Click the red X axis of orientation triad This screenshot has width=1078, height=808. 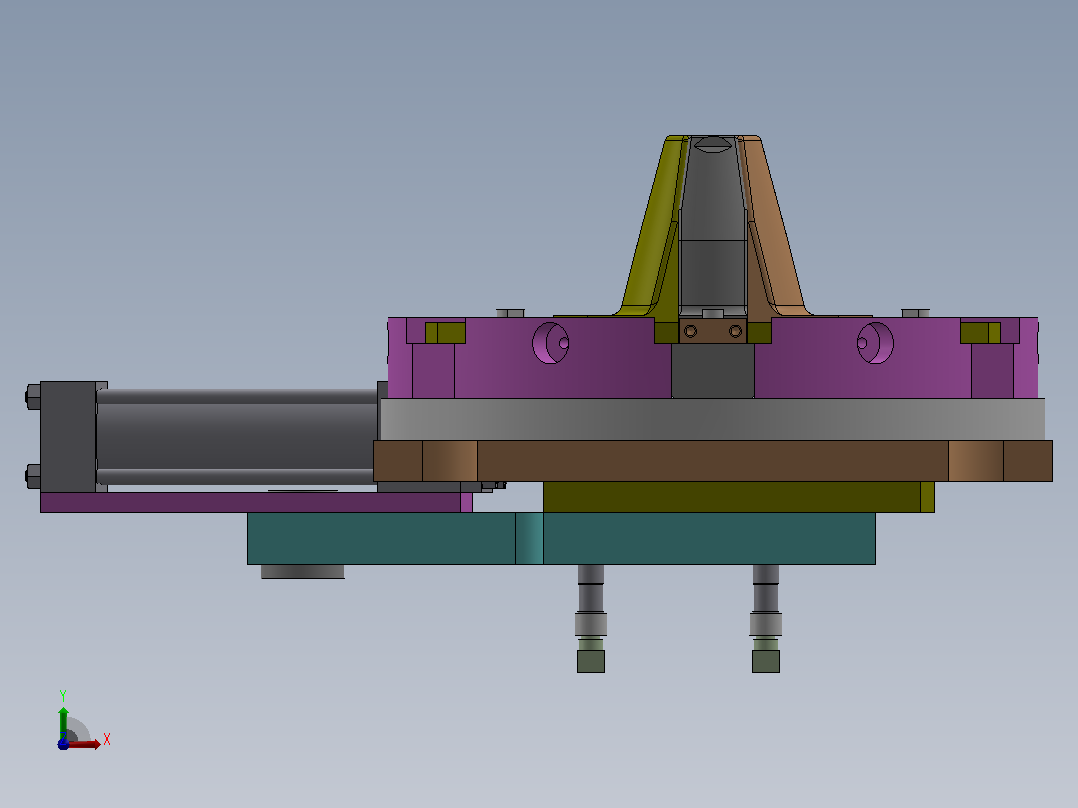coord(84,744)
